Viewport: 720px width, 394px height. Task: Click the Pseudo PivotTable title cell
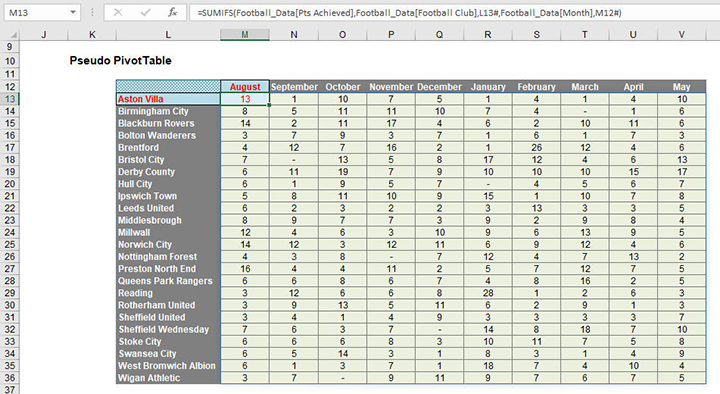120,61
